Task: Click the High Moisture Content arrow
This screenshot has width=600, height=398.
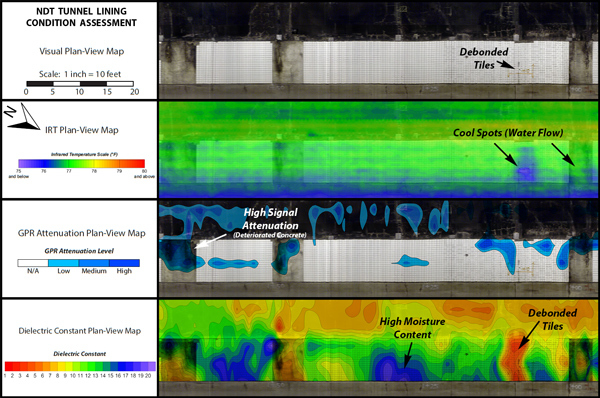Action: [x=408, y=355]
